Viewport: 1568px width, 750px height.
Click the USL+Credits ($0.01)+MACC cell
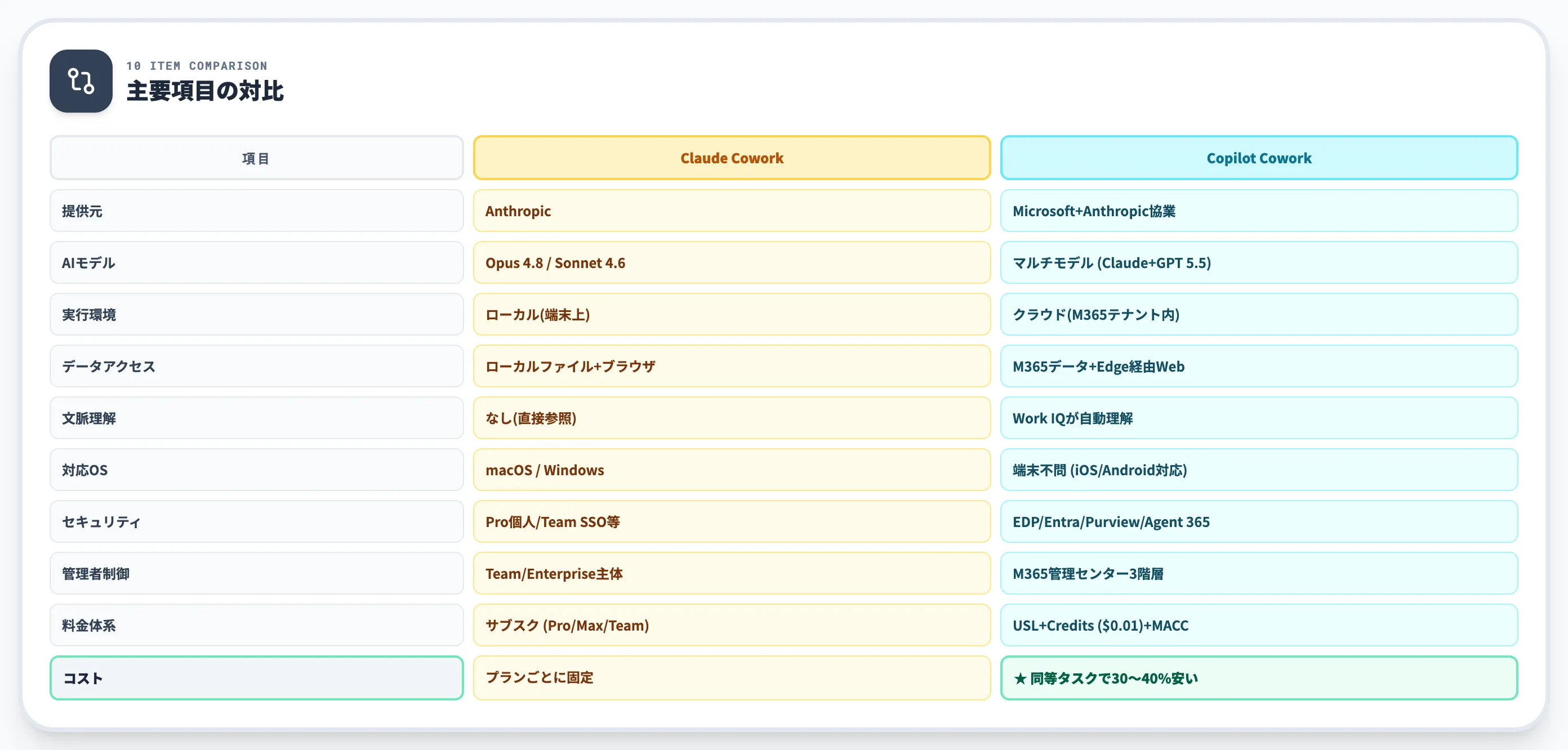(x=1259, y=624)
